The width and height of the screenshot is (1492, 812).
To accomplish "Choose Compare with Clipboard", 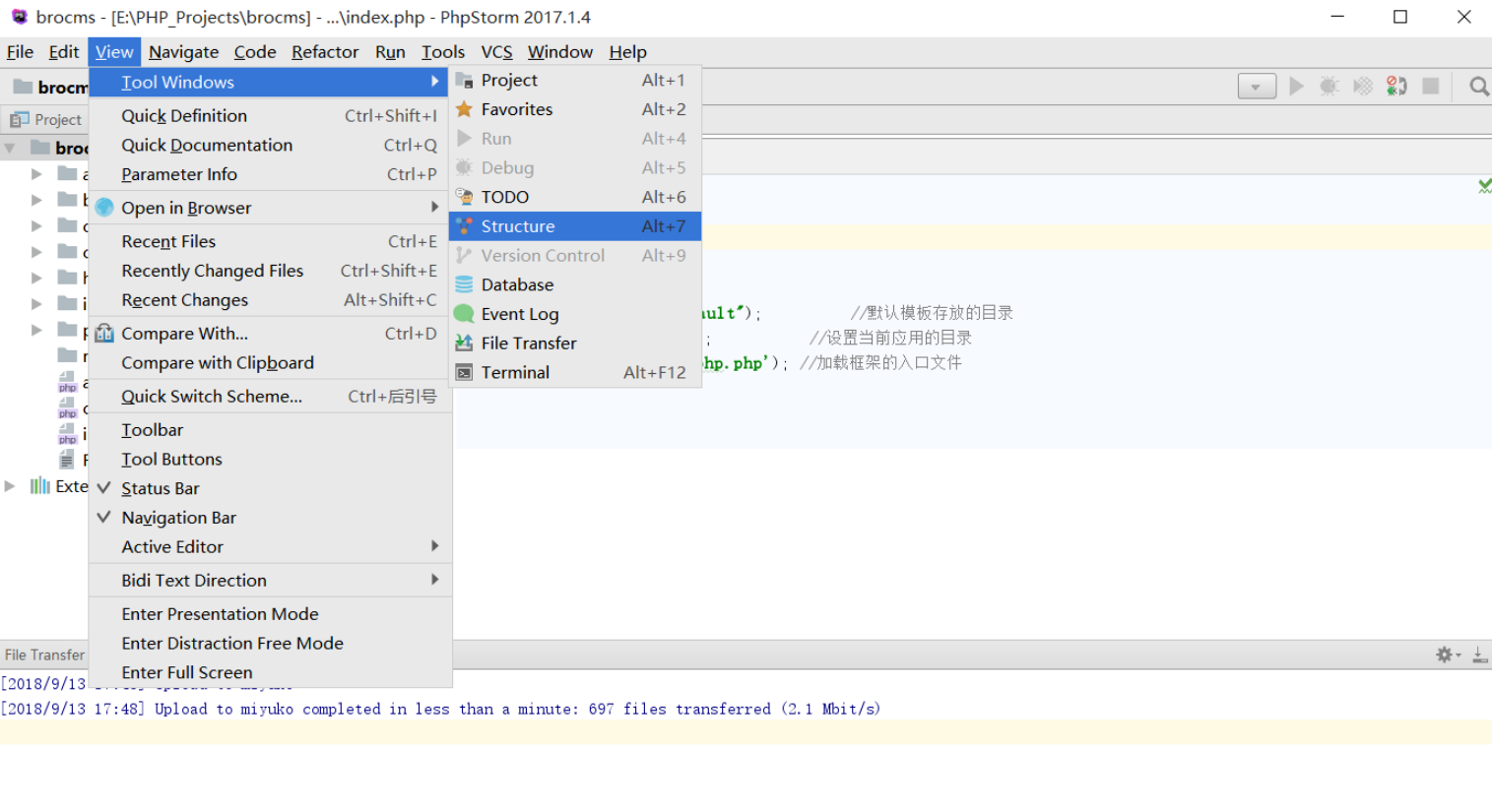I will 271,363.
